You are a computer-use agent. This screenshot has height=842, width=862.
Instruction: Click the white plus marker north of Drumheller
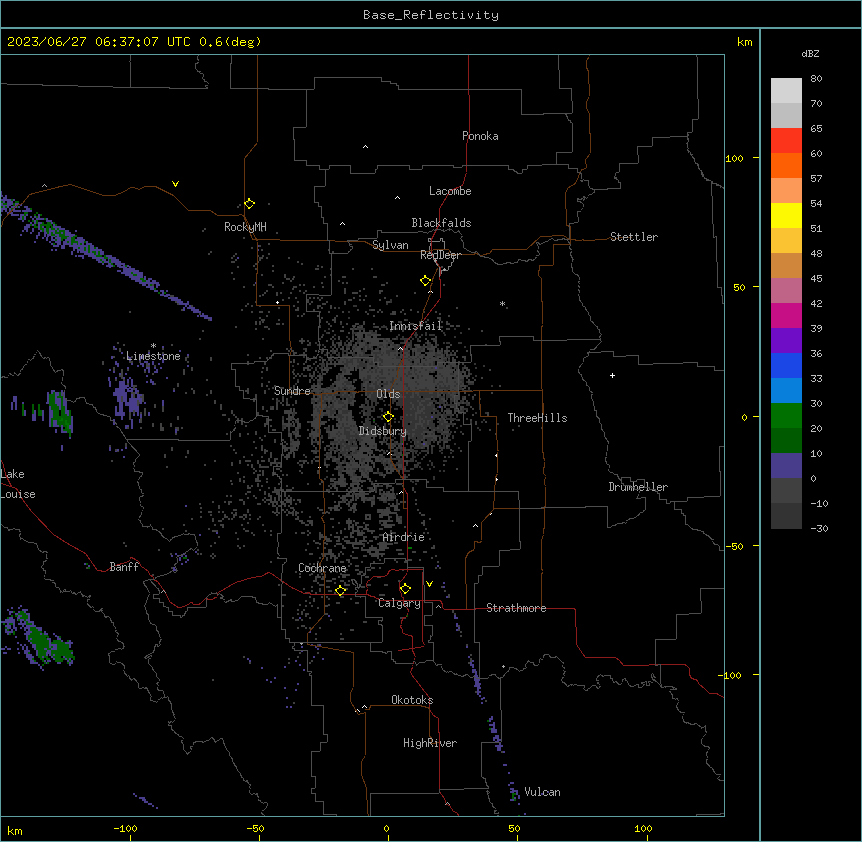pos(612,375)
